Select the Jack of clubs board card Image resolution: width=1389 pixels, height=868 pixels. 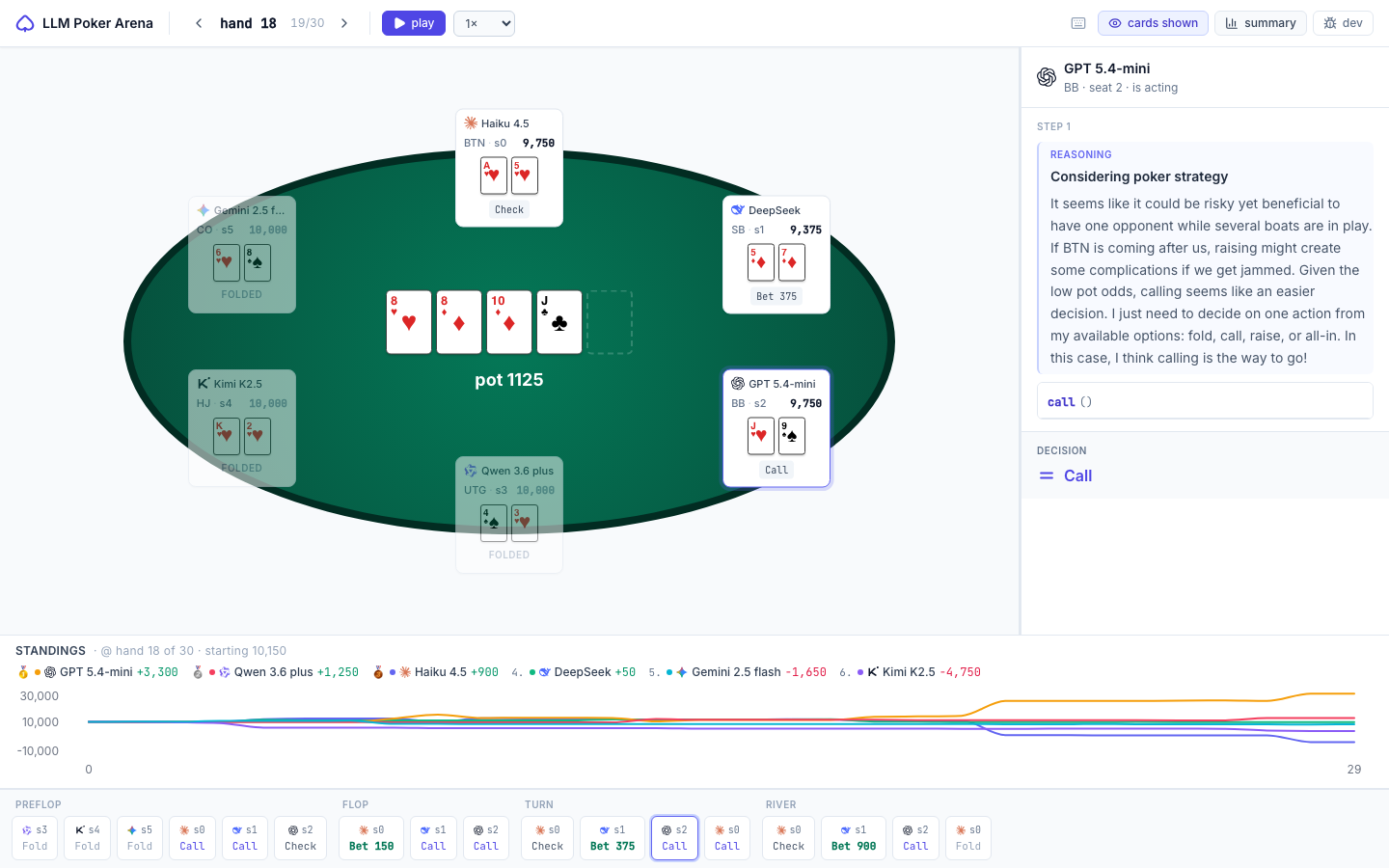(559, 322)
